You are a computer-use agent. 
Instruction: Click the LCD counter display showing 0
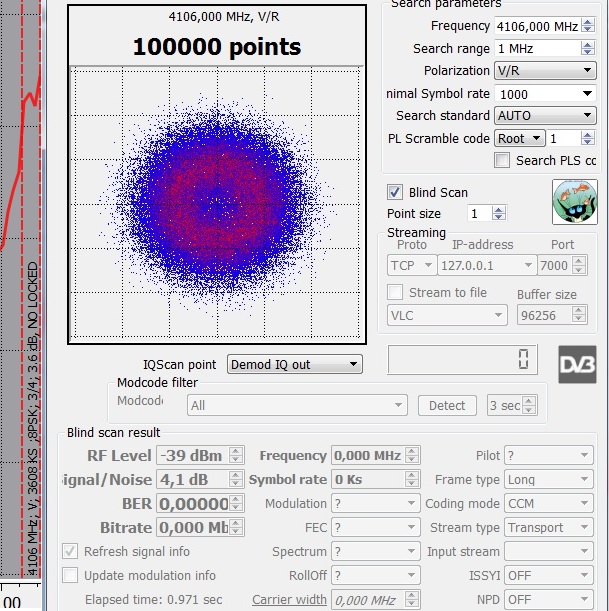[x=462, y=359]
